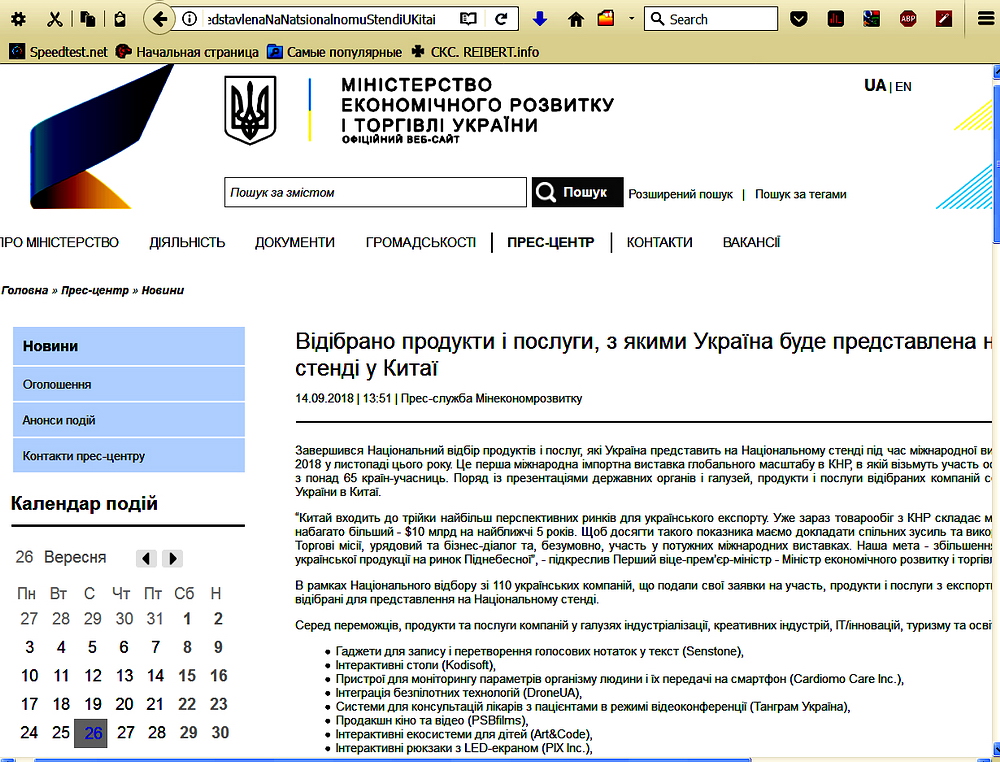Viewport: 1000px width, 762px height.
Task: Go to previous month in calendar
Action: [146, 559]
